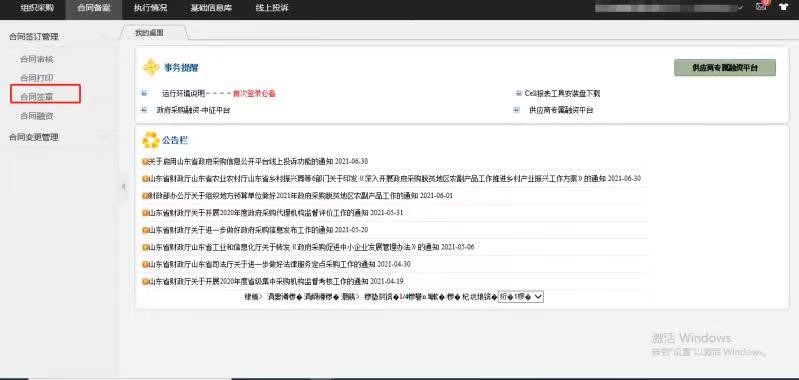Click the orange icon before the 2021-05-20 notice
Screen dimensions: 799x380
click(145, 230)
